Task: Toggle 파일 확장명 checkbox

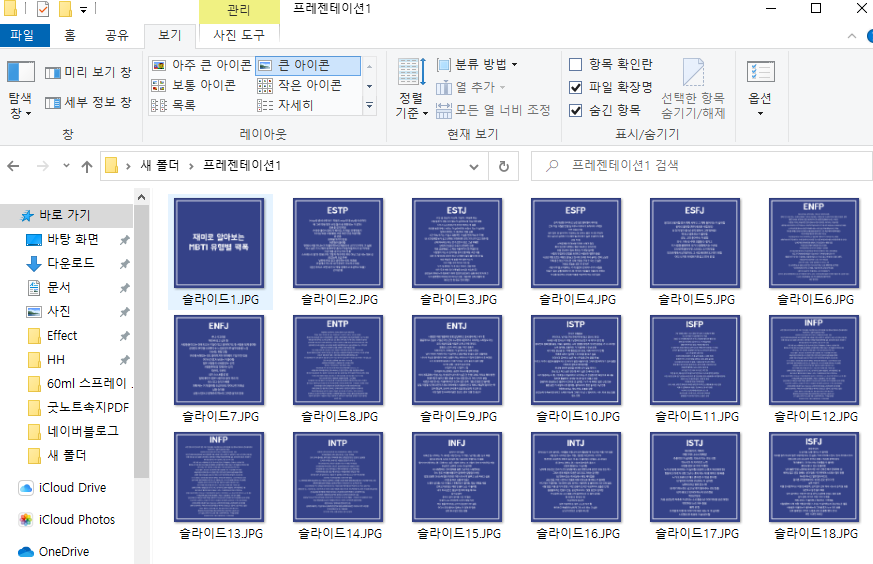Action: coord(576,87)
